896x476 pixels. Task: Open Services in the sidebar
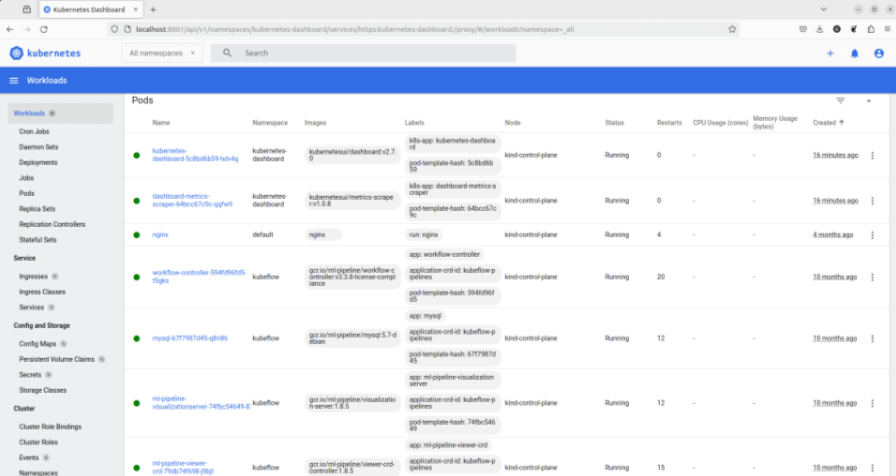[x=31, y=307]
